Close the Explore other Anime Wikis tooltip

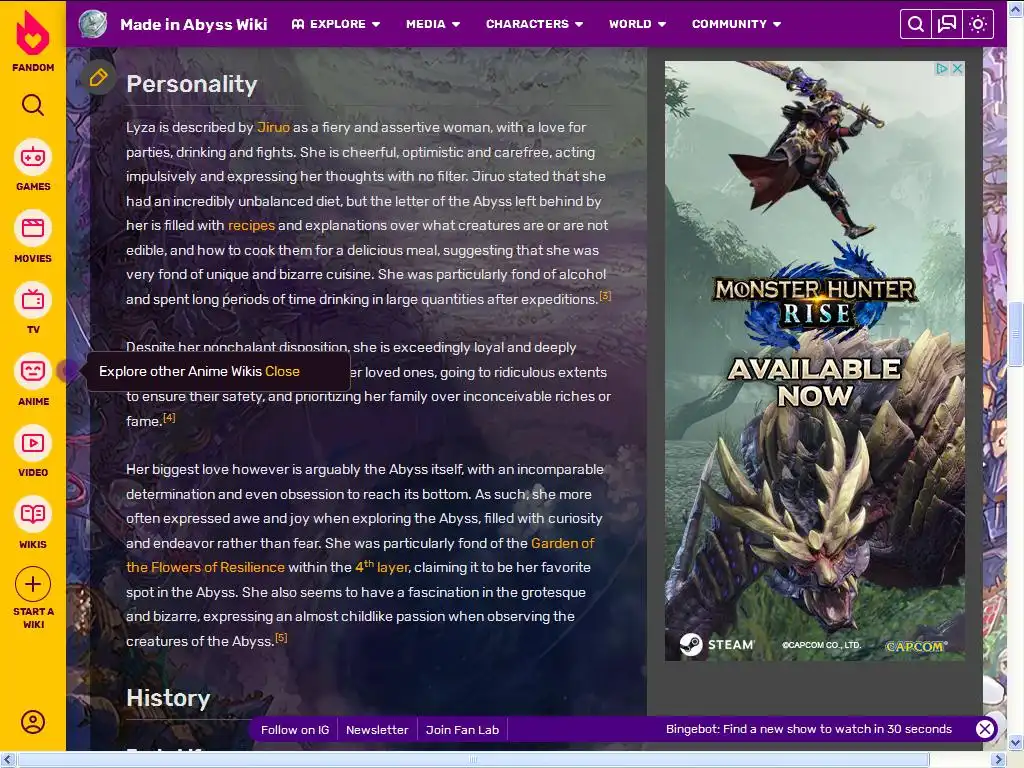click(282, 371)
